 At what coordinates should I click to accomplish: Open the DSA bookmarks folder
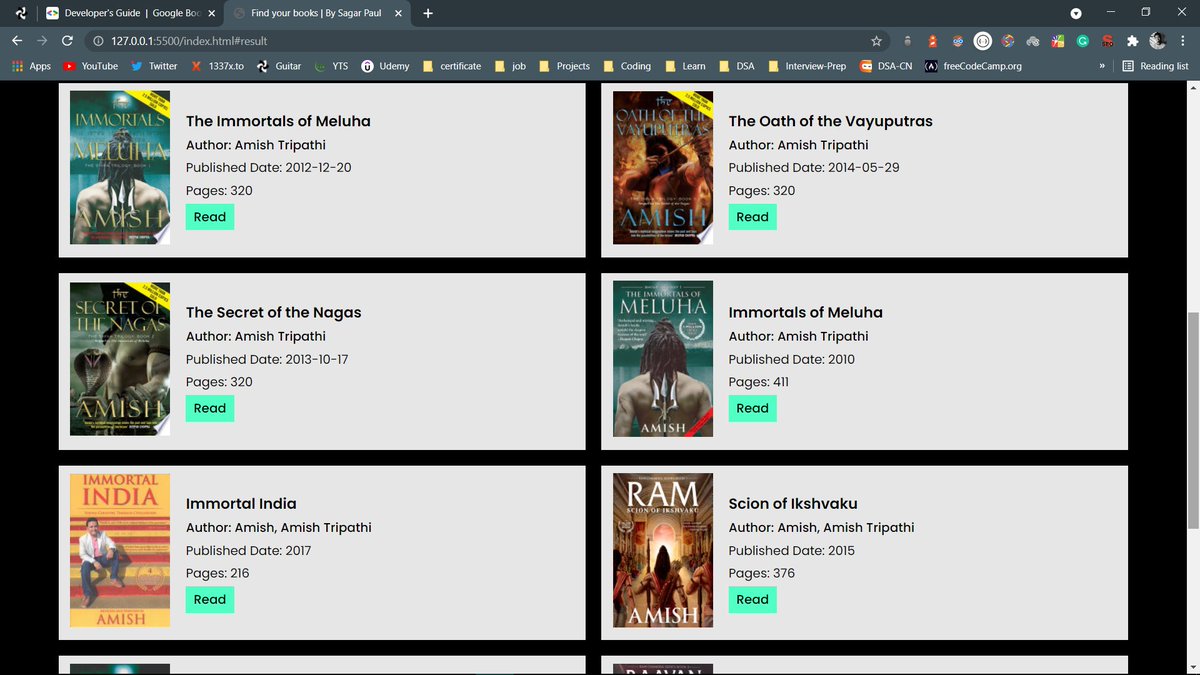(x=736, y=66)
